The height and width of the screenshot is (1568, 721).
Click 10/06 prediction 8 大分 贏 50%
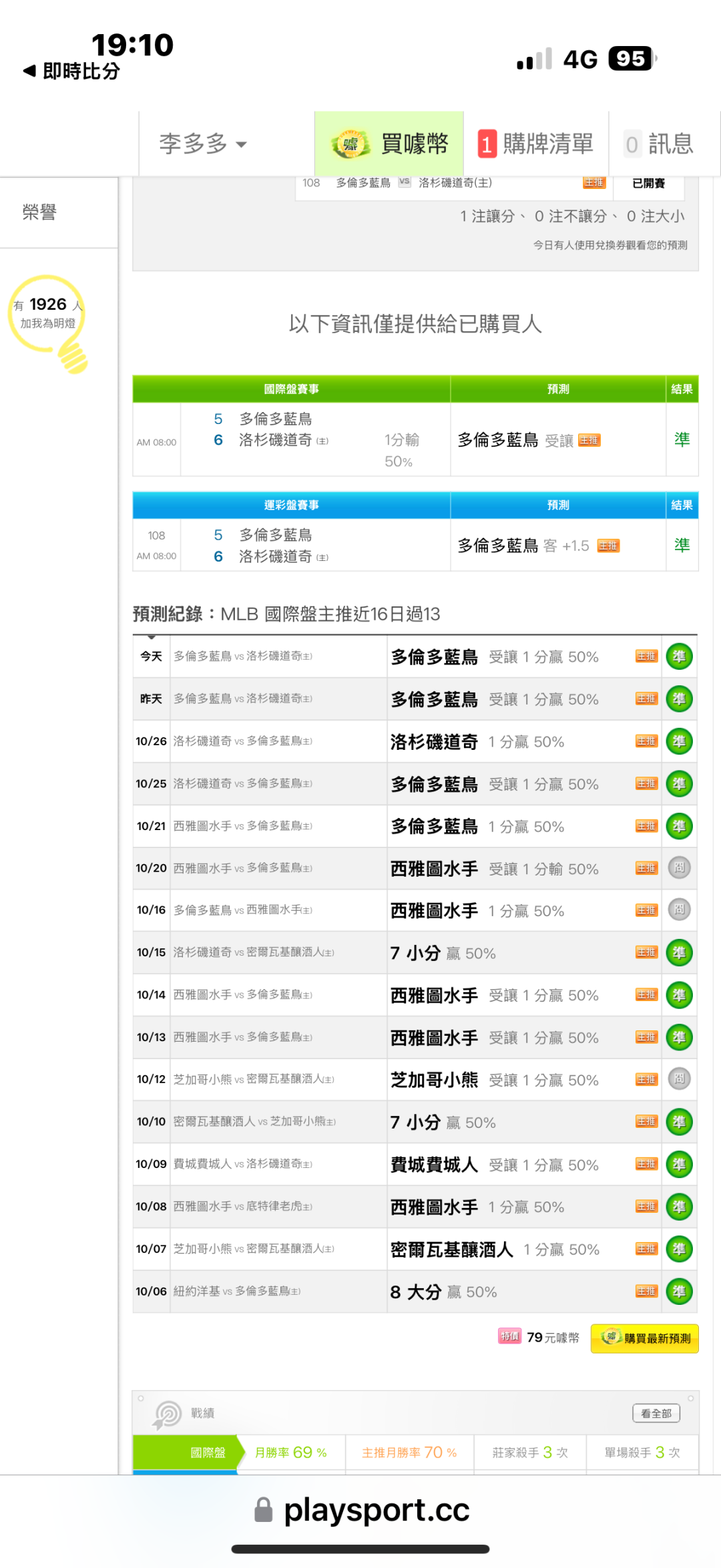(444, 1292)
